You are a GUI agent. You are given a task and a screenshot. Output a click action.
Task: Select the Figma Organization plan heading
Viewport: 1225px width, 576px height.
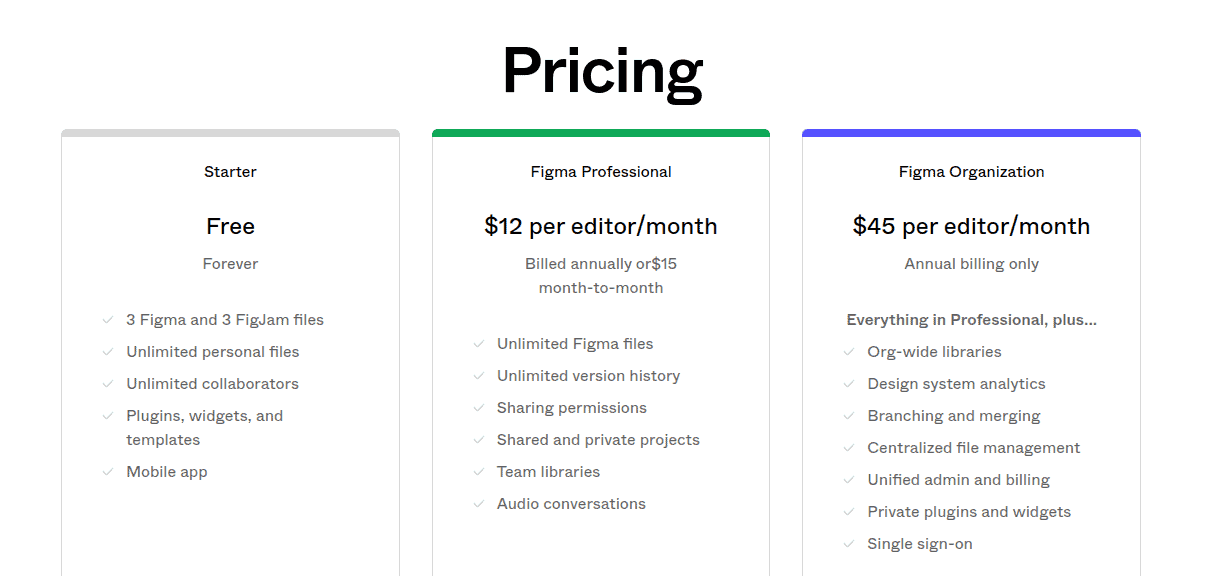[971, 172]
